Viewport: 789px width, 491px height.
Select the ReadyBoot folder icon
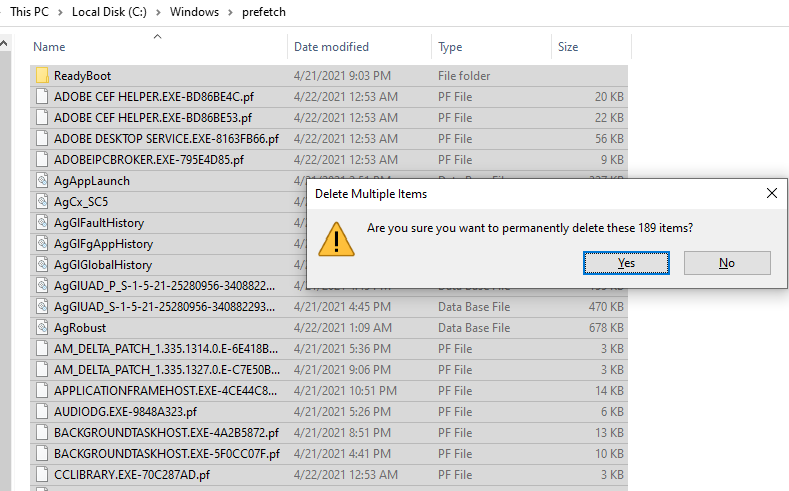tap(42, 76)
